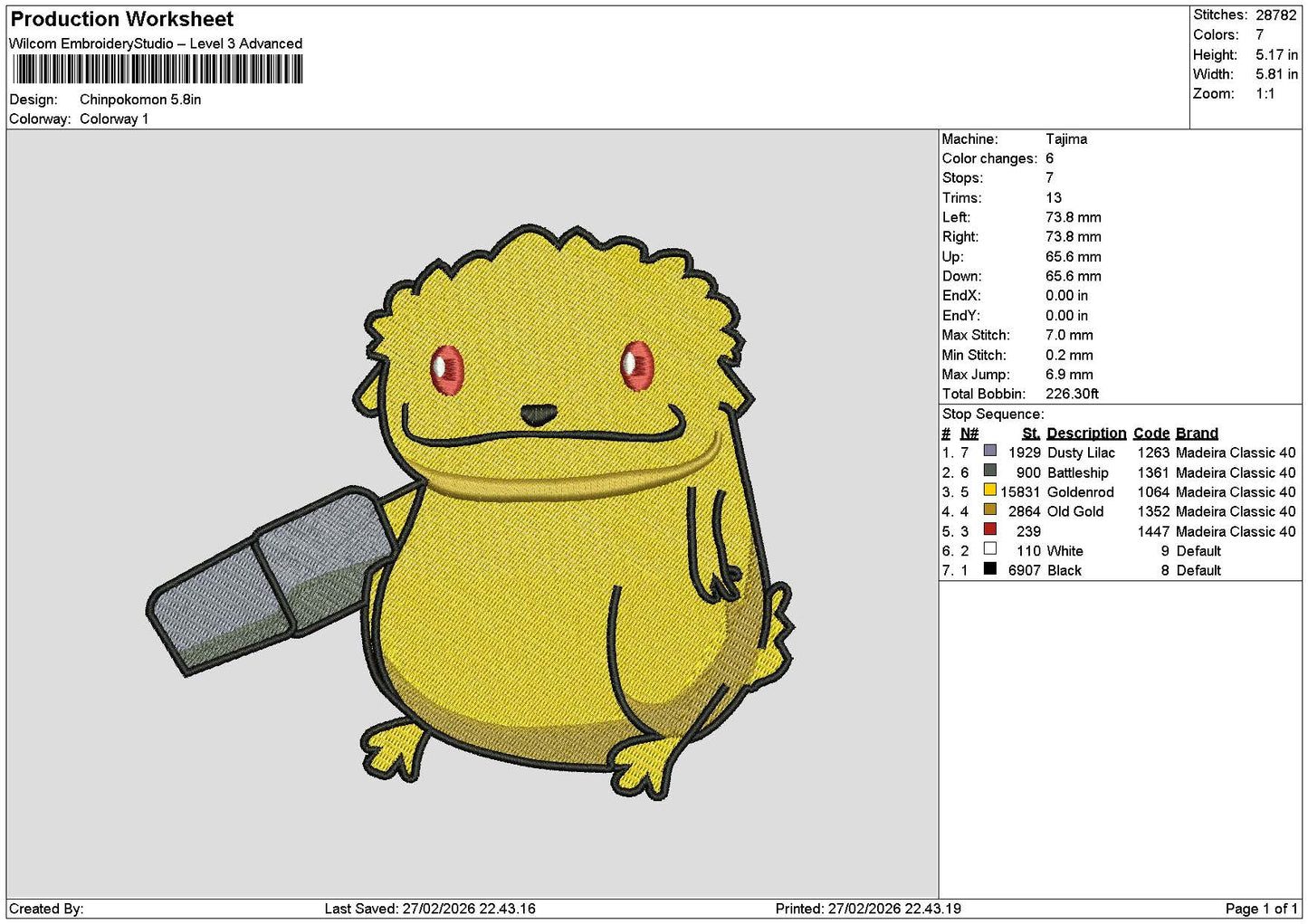Click 'Wilcom EmbroideryStudio – Level 3 Advanced' text
The height and width of the screenshot is (924, 1308).
[x=156, y=43]
